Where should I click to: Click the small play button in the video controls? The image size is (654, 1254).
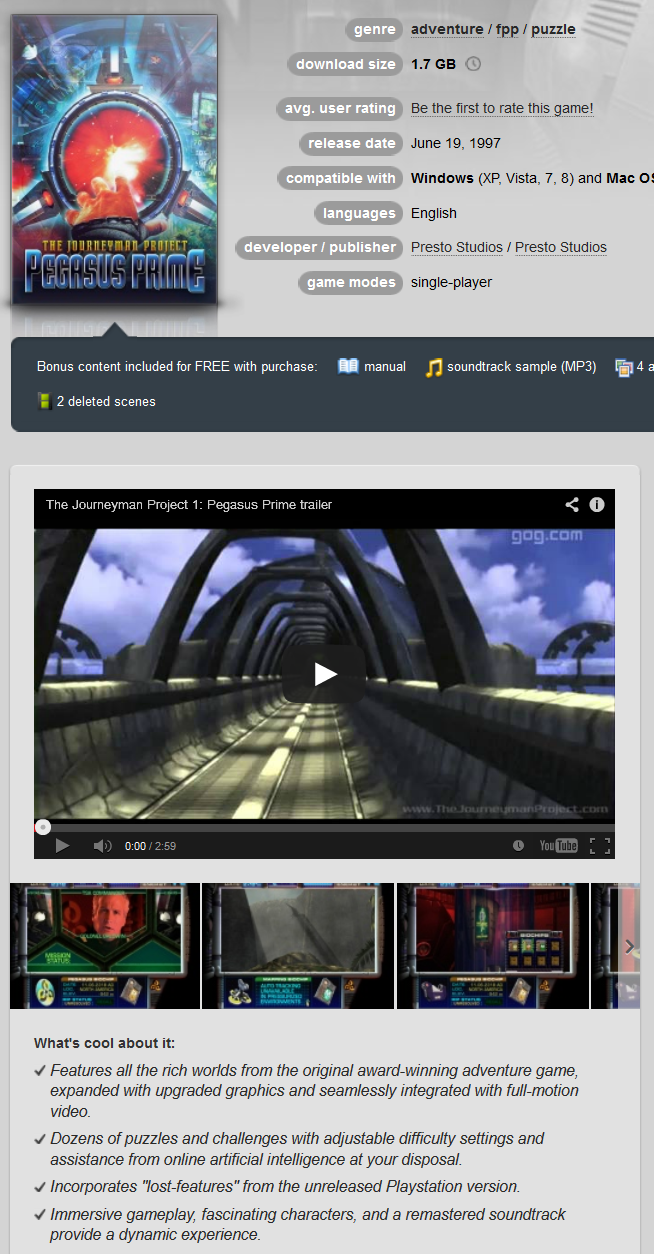[x=62, y=846]
